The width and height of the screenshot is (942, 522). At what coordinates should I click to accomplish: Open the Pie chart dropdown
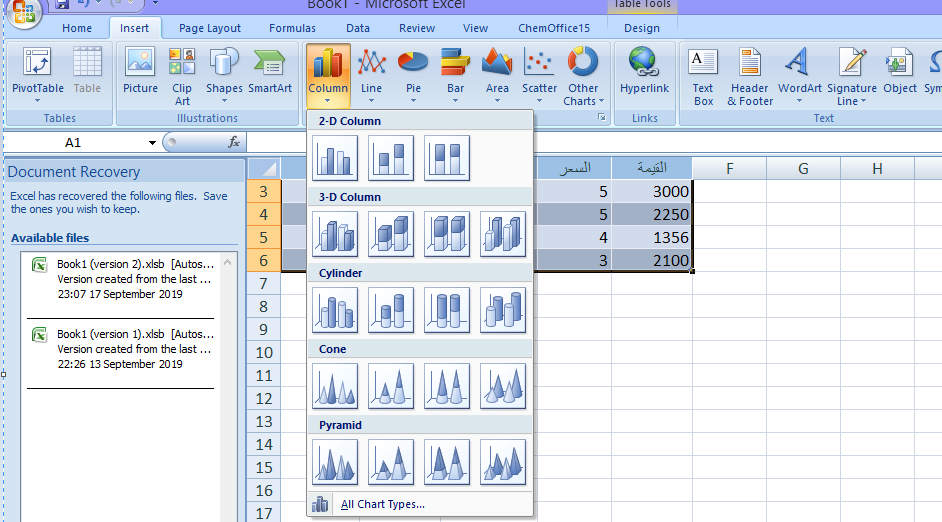pos(413,75)
